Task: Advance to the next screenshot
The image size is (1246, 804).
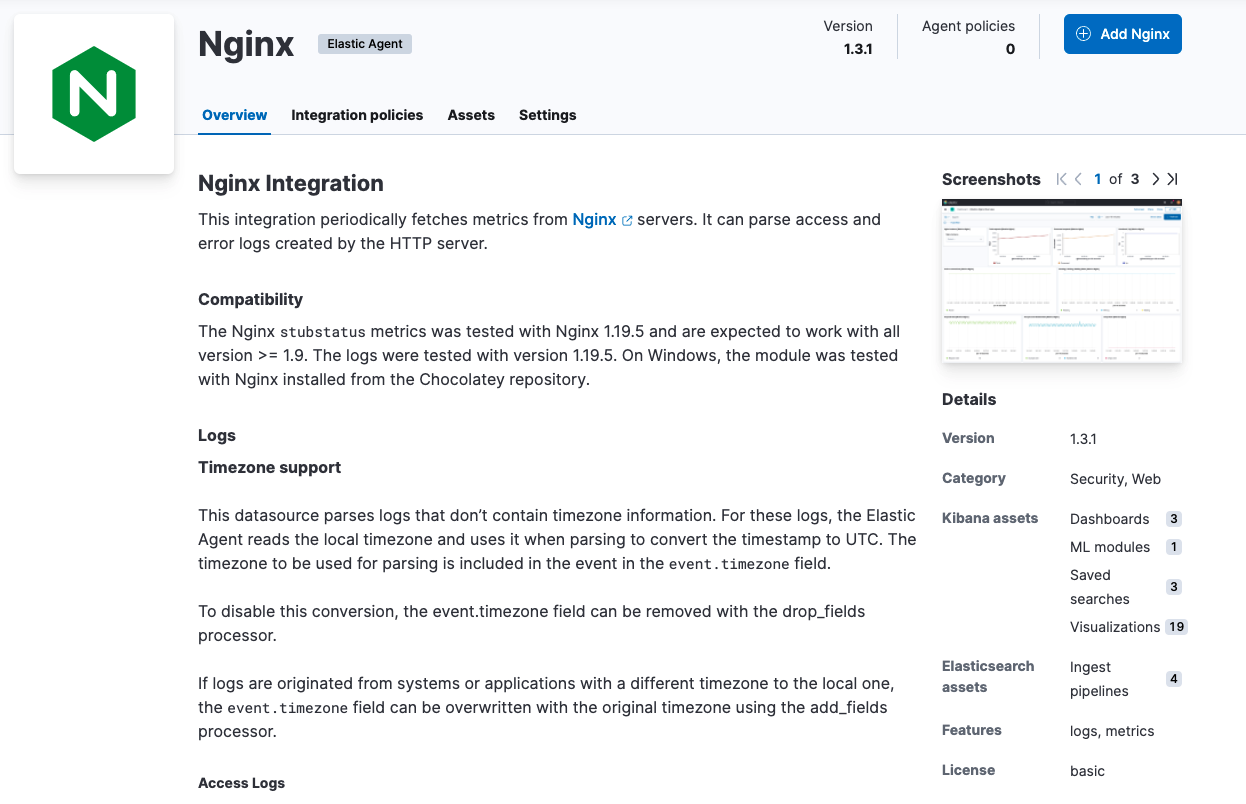Action: click(x=1155, y=179)
